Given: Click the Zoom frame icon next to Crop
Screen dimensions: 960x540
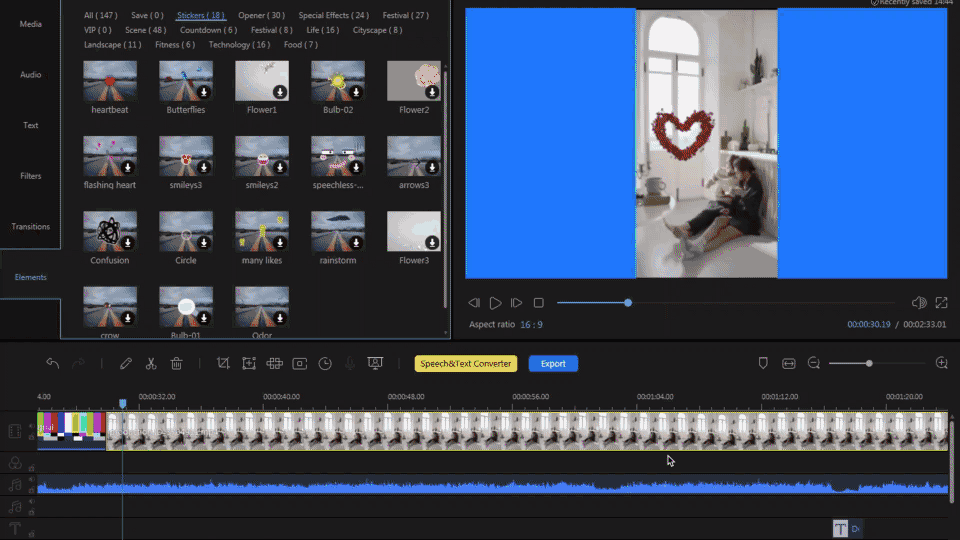Looking at the screenshot, I should click(x=249, y=363).
